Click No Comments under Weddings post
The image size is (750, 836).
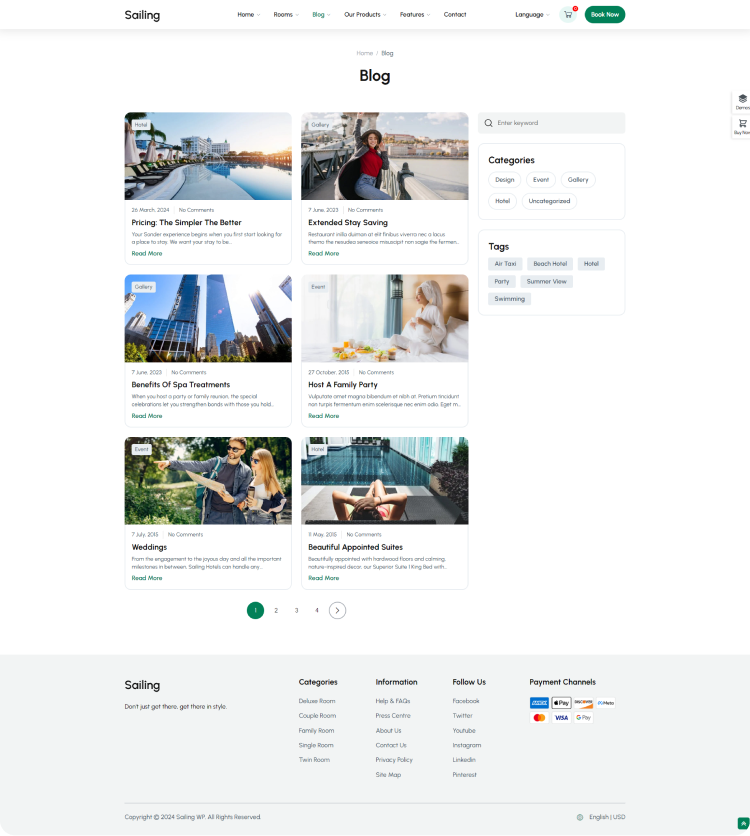click(x=186, y=534)
